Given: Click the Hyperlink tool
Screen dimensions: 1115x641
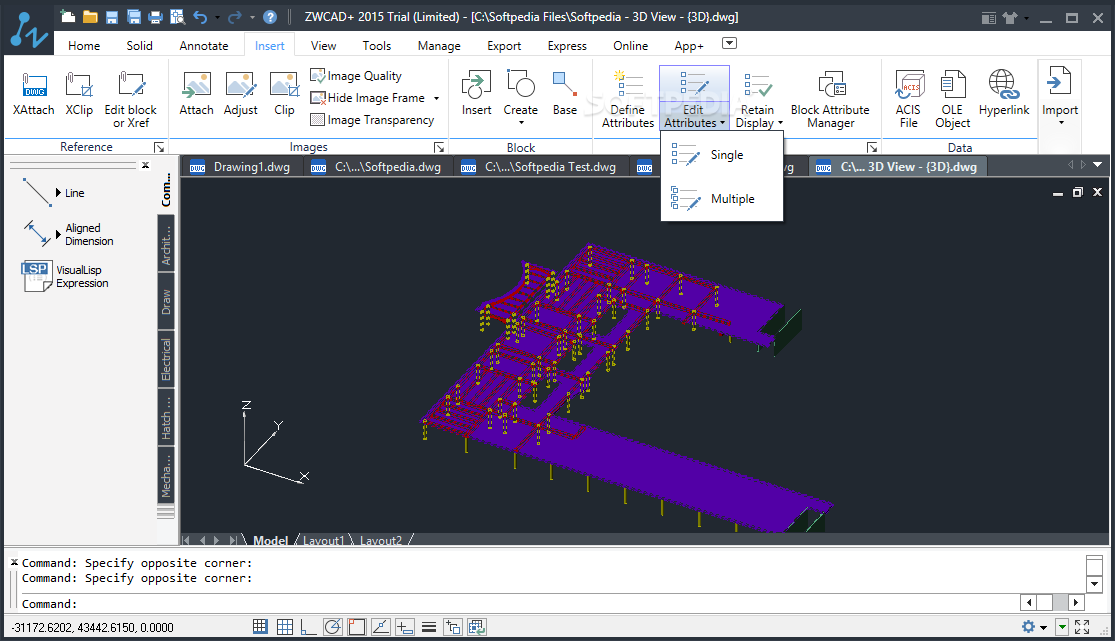Looking at the screenshot, I should [x=1003, y=94].
